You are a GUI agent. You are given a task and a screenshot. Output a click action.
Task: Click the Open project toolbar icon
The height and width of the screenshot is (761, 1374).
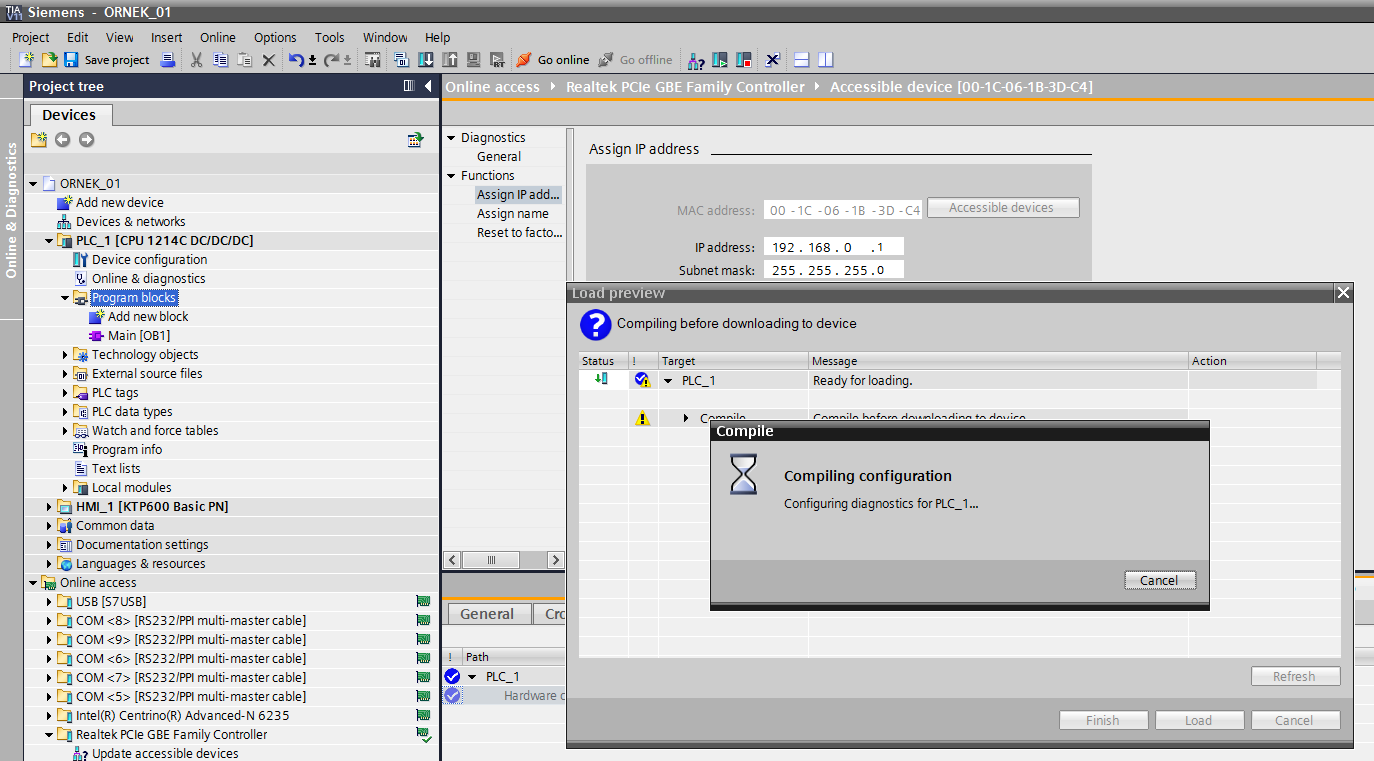(x=48, y=60)
